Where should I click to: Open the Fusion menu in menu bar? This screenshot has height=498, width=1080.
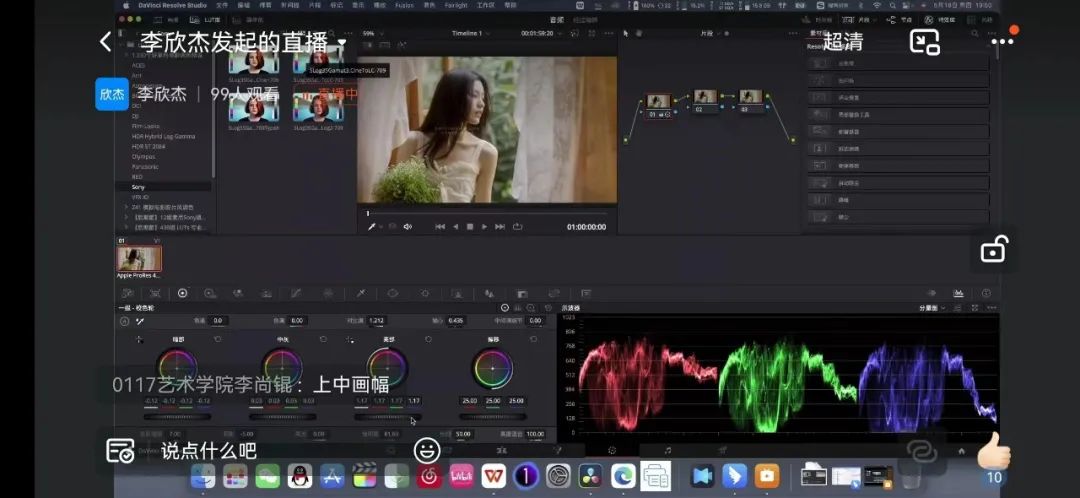pos(407,5)
